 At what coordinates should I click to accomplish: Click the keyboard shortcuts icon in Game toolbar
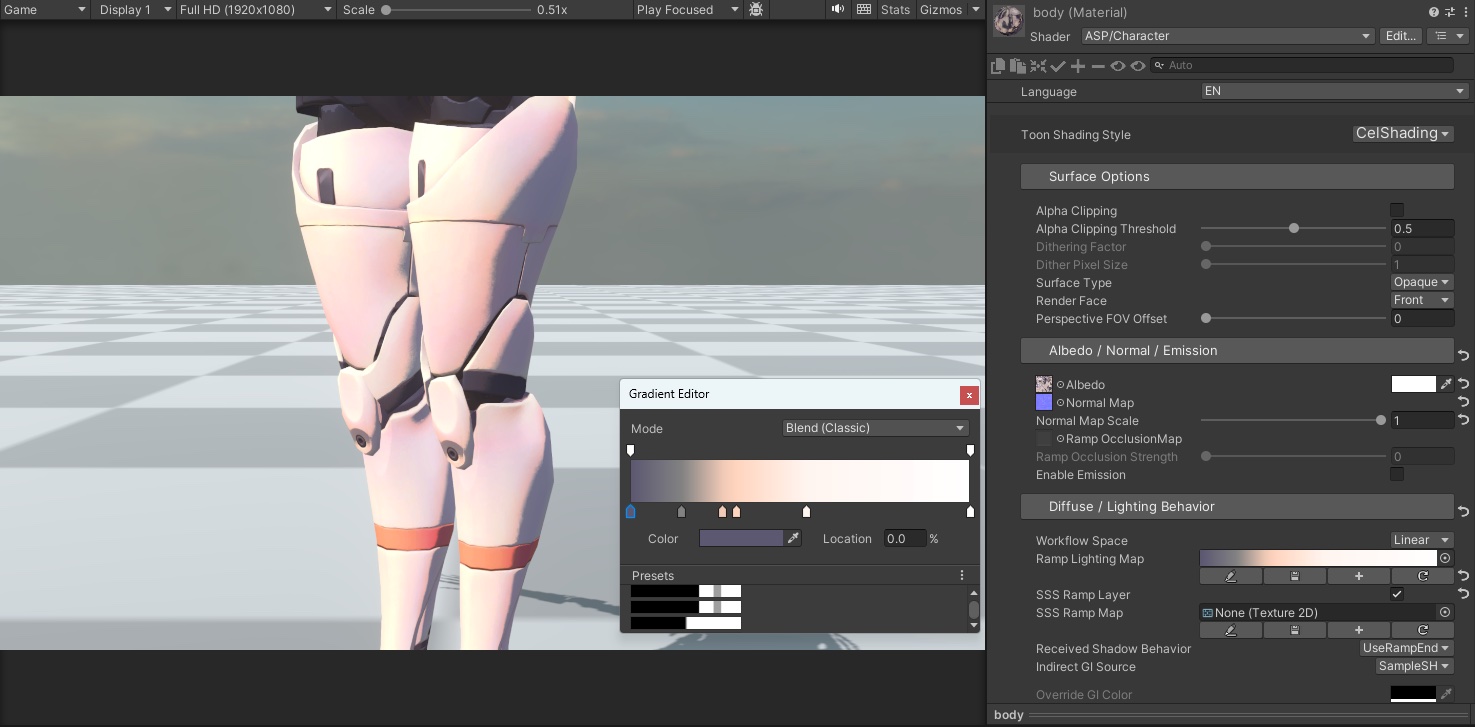tap(864, 10)
